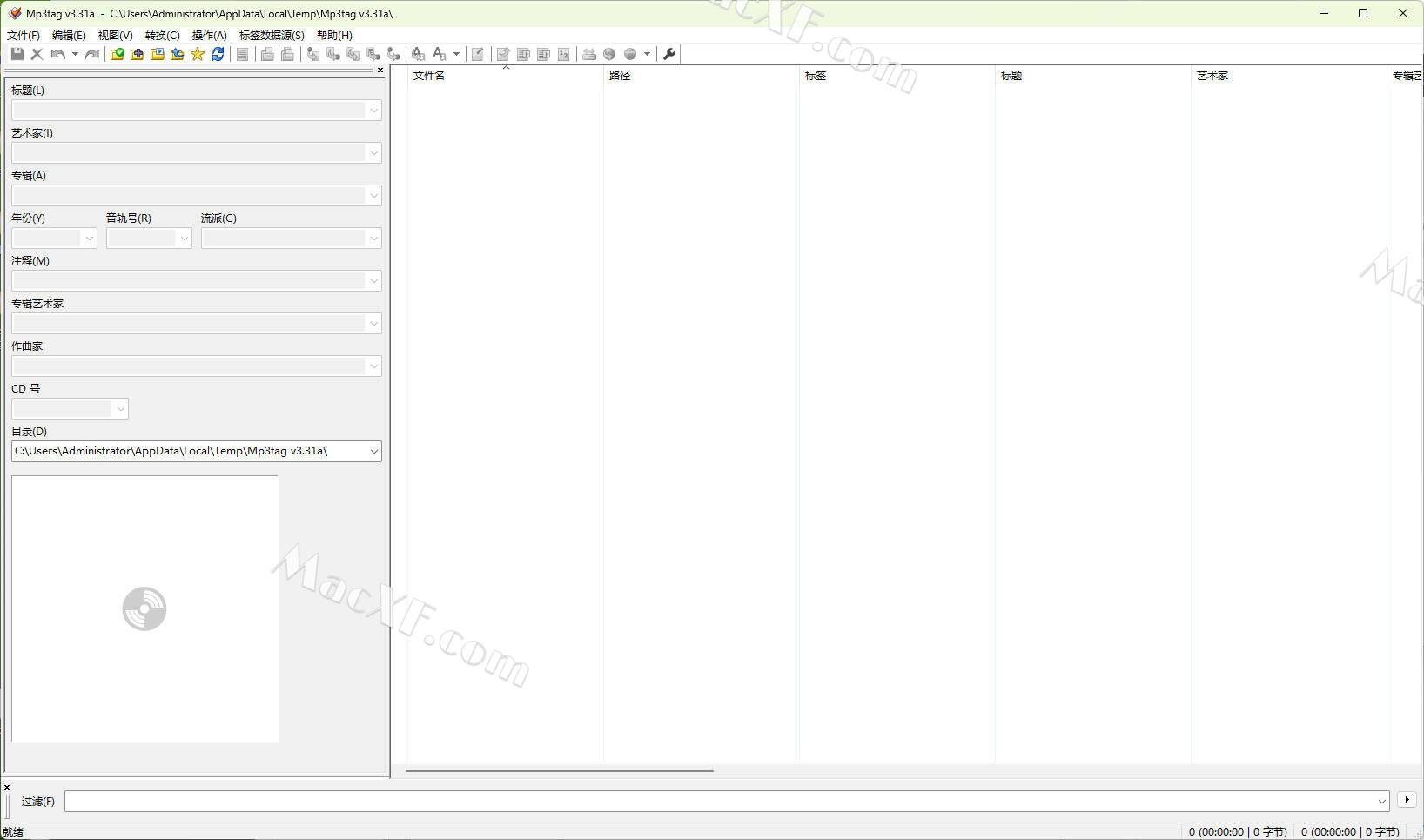Image resolution: width=1424 pixels, height=840 pixels.
Task: Click the blue Refresh arrows icon
Action: 218,54
